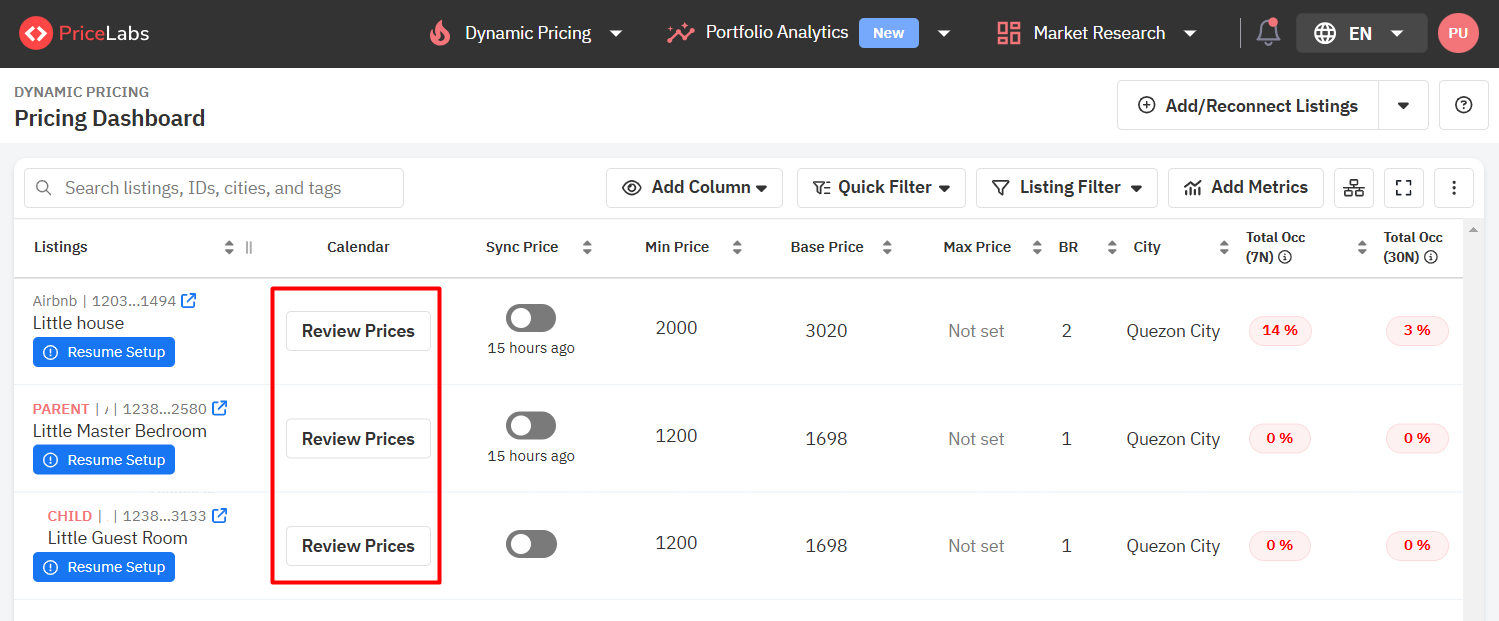Enable Sync Price for Little house
This screenshot has width=1499, height=621.
(x=531, y=319)
